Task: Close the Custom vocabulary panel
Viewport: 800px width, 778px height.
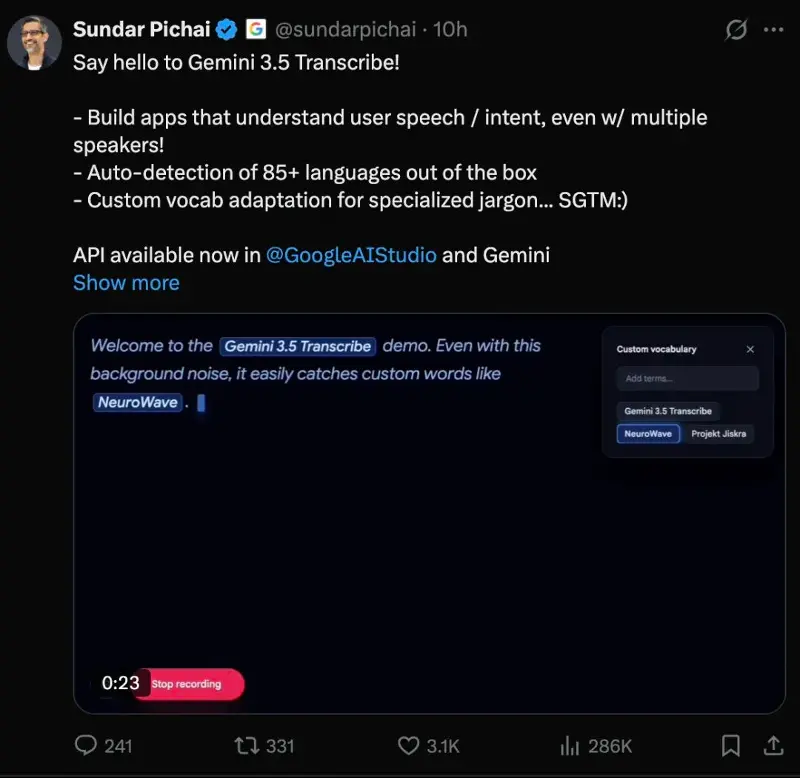Action: 750,349
